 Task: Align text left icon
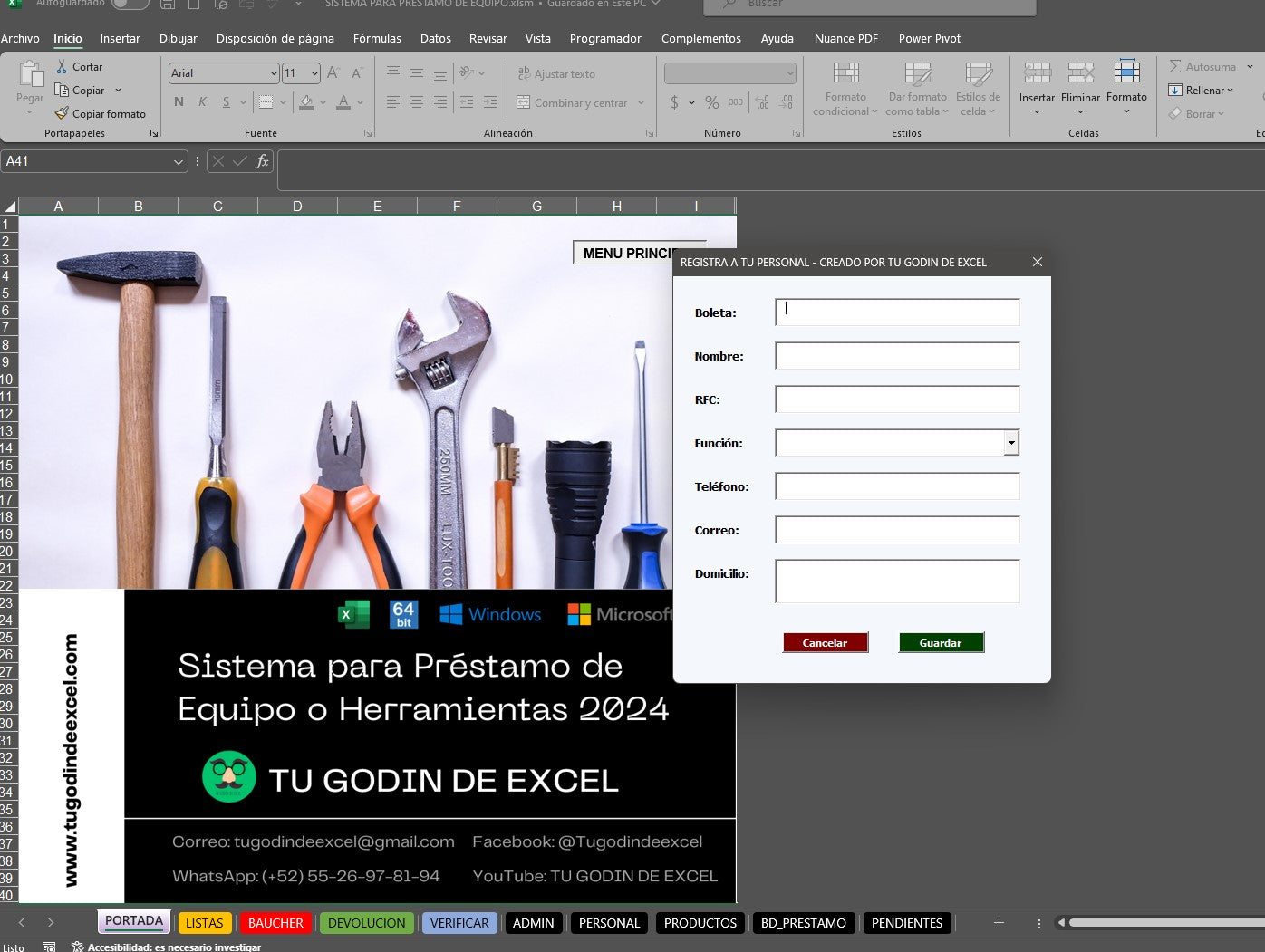point(393,102)
